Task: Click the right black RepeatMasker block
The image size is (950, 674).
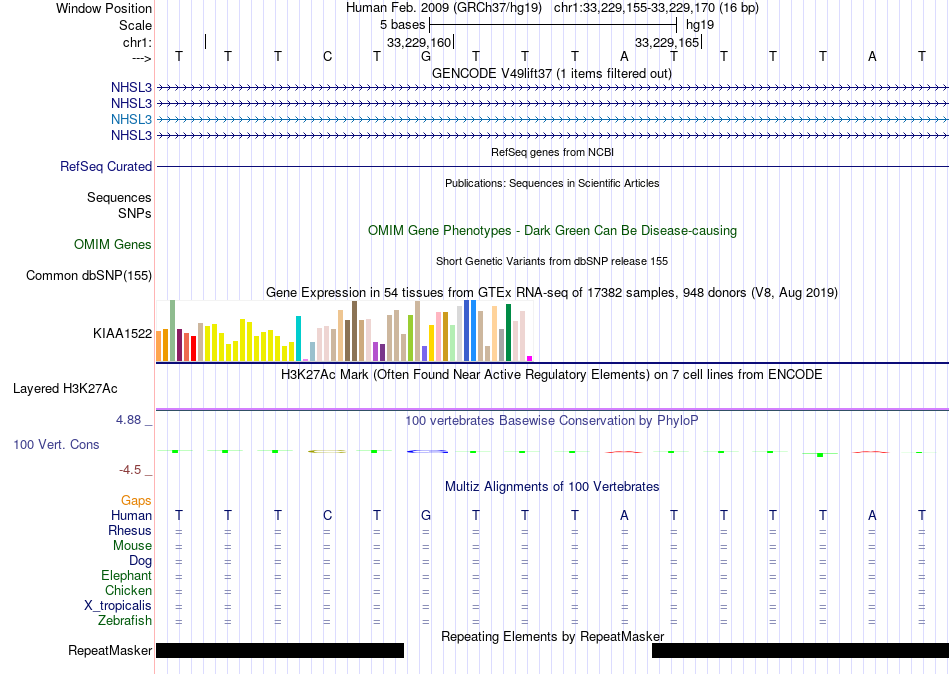Action: pos(800,650)
